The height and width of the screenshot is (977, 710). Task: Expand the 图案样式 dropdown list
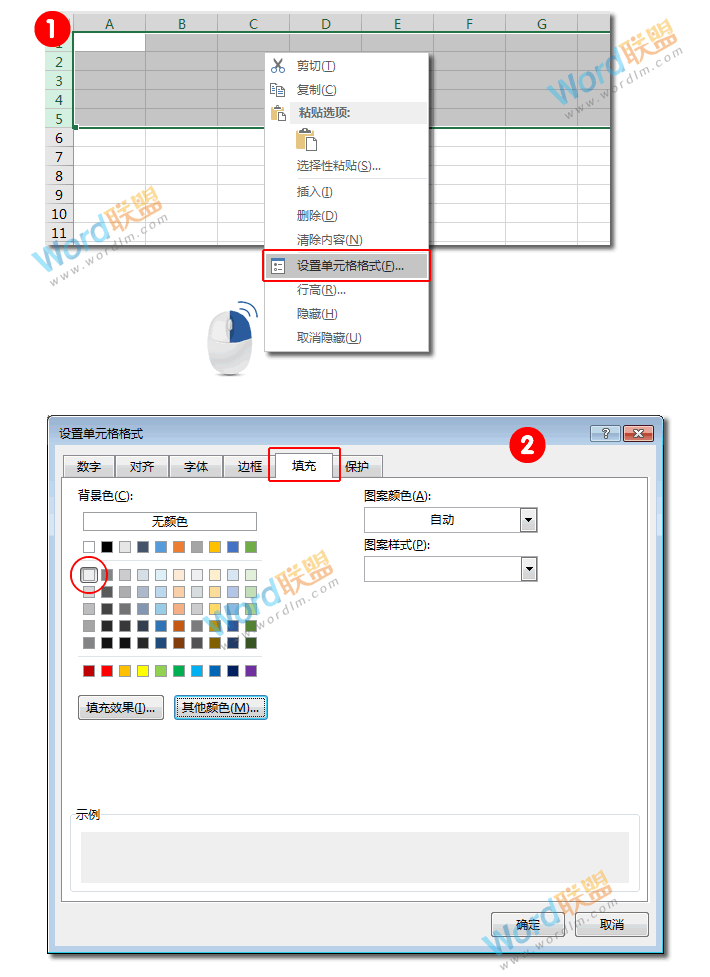(x=529, y=569)
